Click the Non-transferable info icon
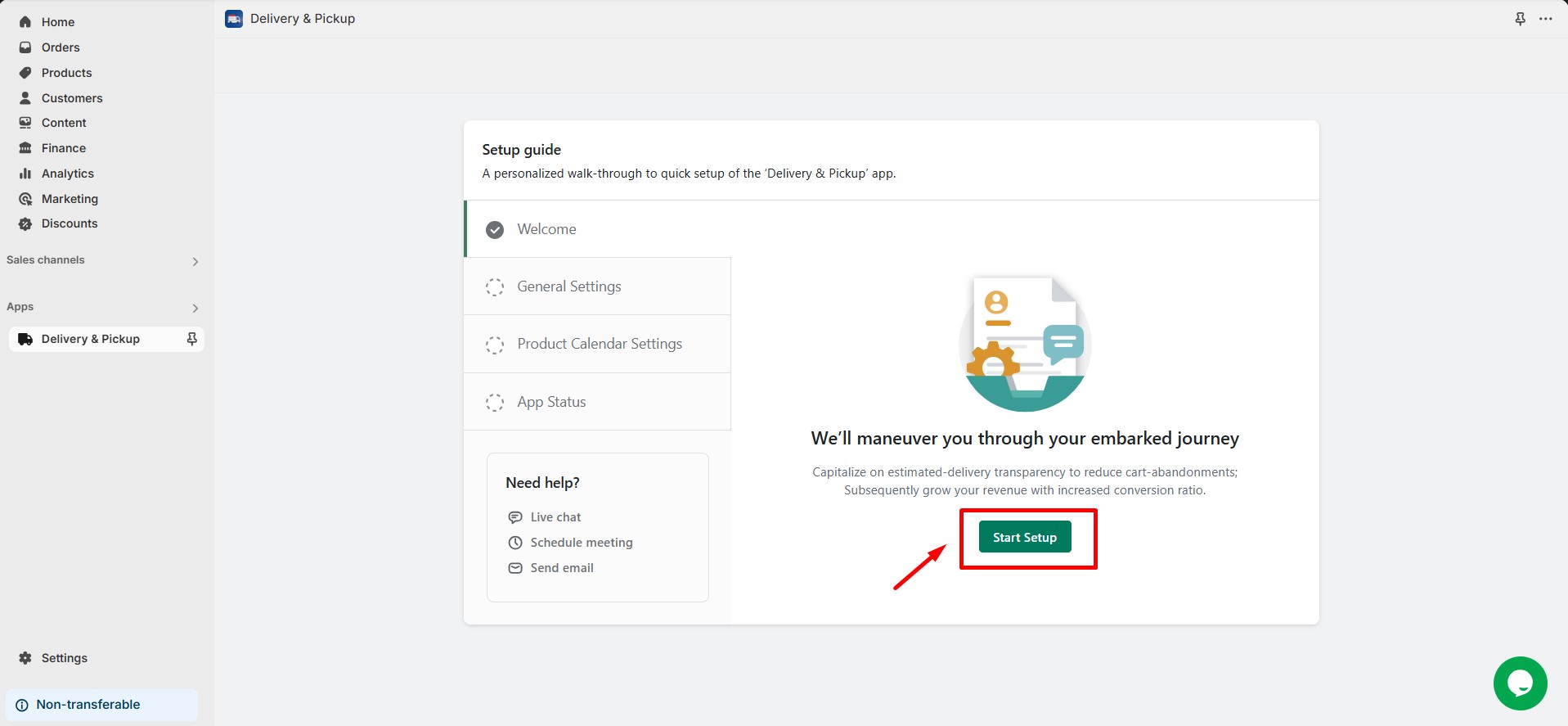Screen dimensions: 1568x726 pos(22,705)
